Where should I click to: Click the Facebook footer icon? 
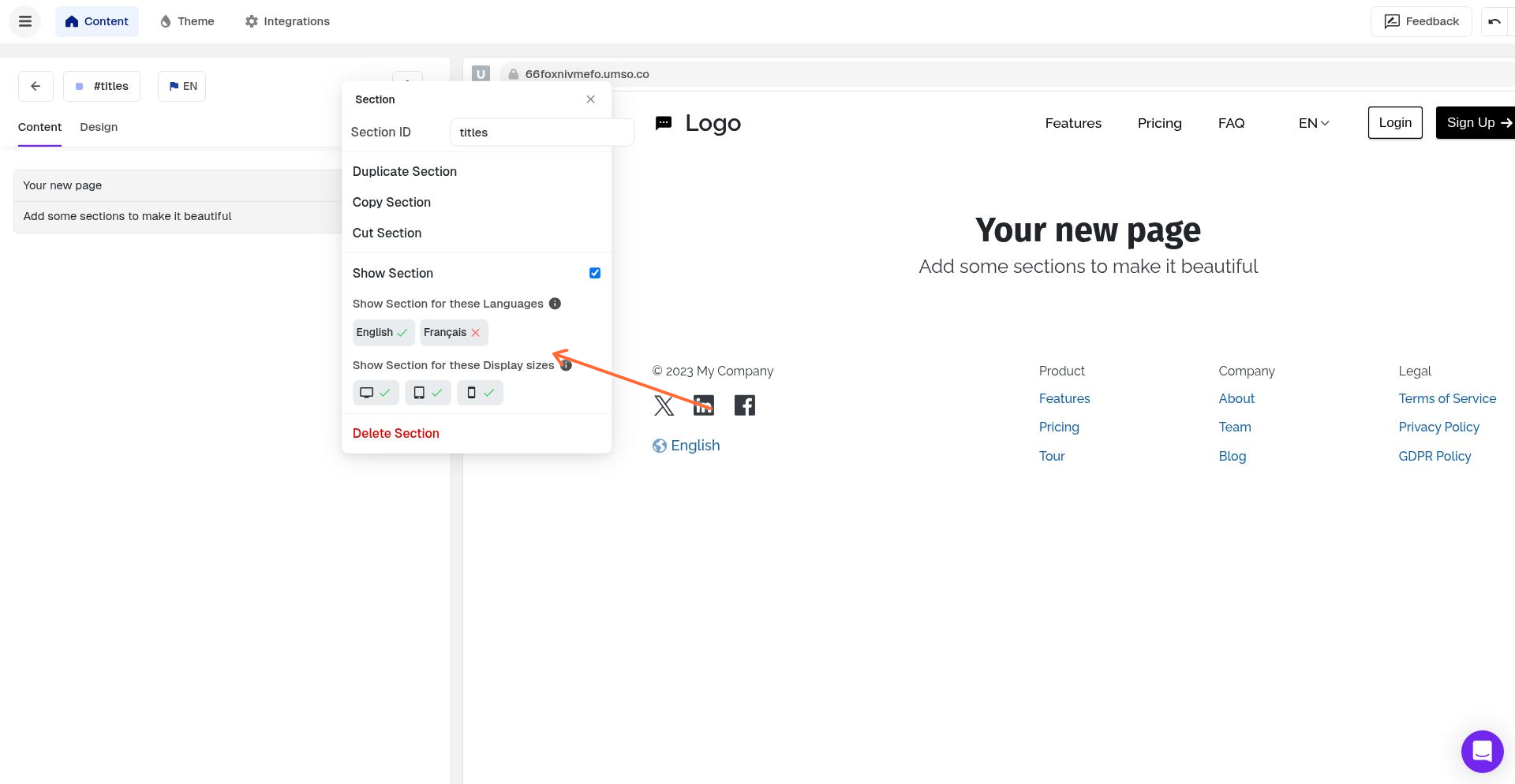[744, 405]
